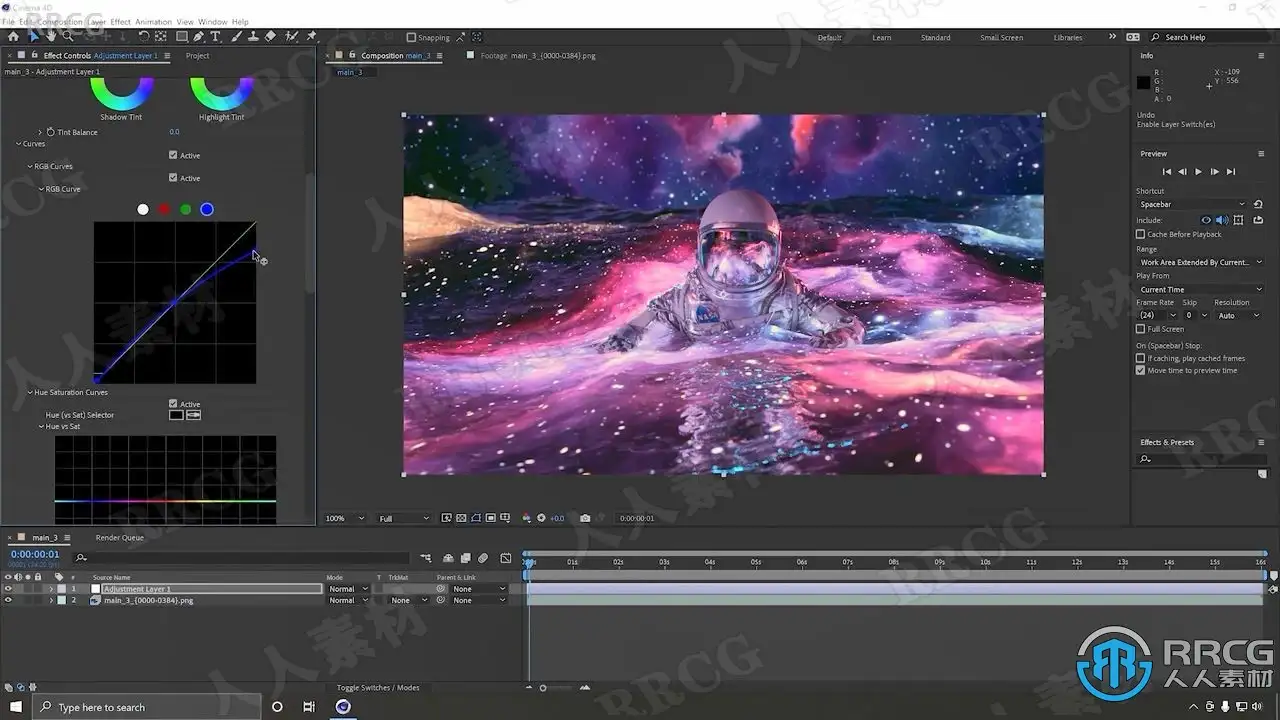The image size is (1280, 720).
Task: Click Toggle Switches / Modes
Action: [378, 688]
